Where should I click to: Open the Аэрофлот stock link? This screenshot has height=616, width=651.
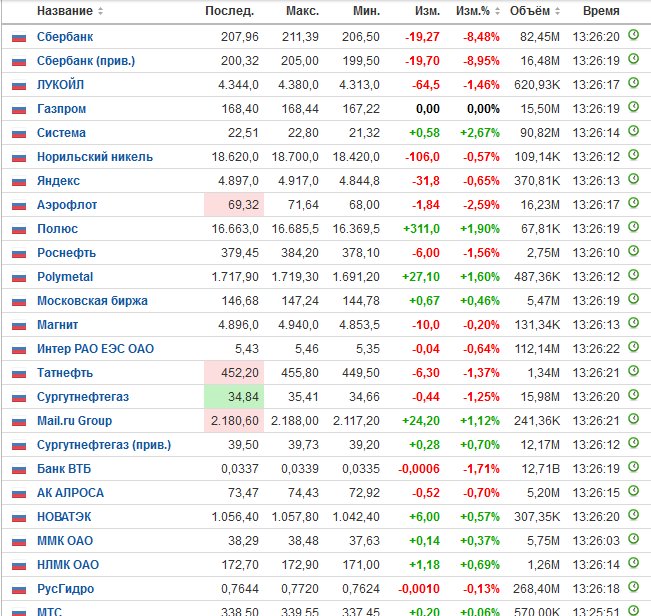[x=67, y=205]
